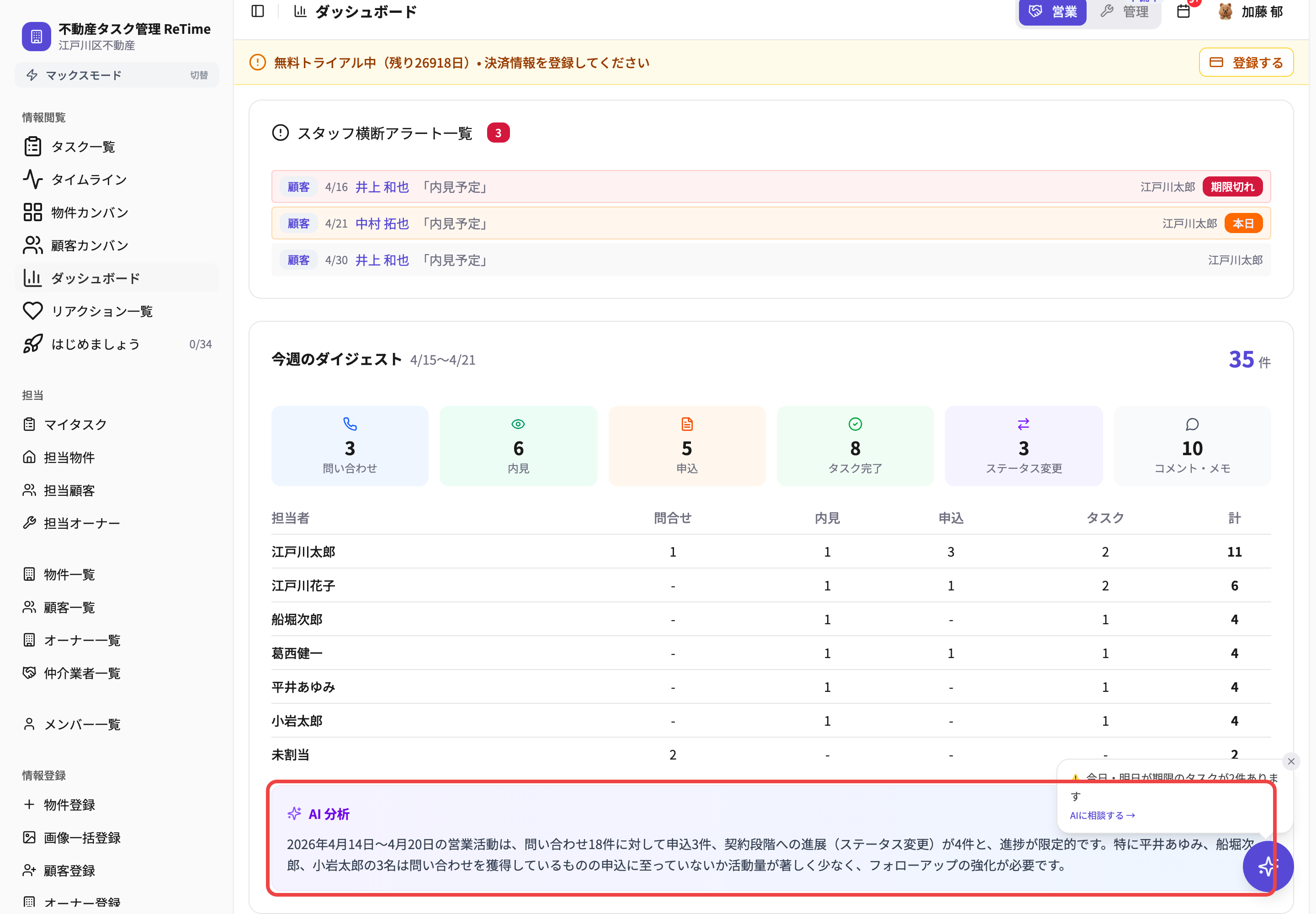Image resolution: width=1316 pixels, height=914 pixels.
Task: Click 江戸川区不動産 company name
Action: coord(97,45)
